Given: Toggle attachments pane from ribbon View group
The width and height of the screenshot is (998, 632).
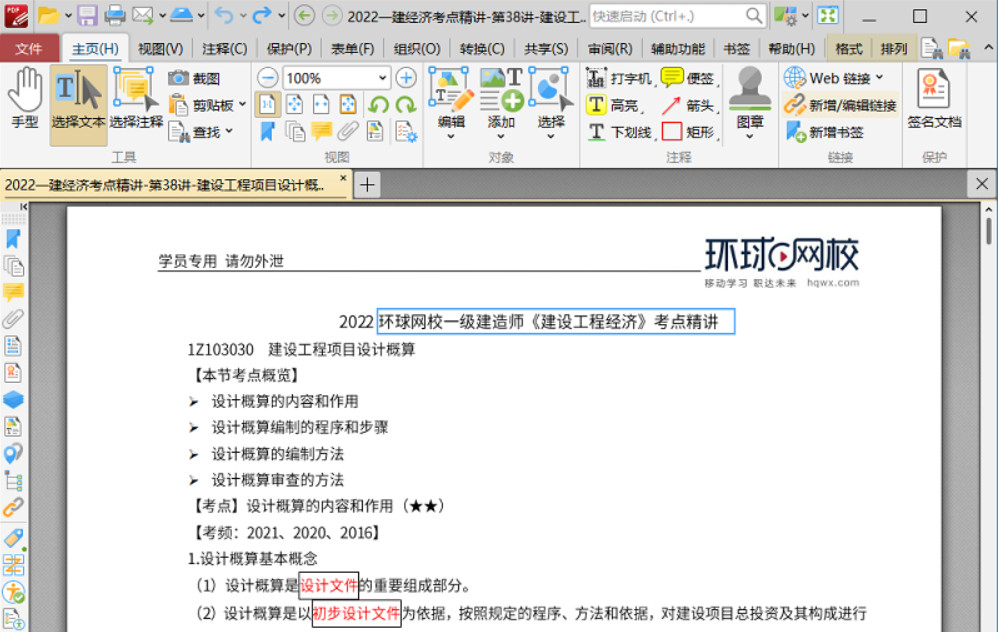Looking at the screenshot, I should point(348,132).
